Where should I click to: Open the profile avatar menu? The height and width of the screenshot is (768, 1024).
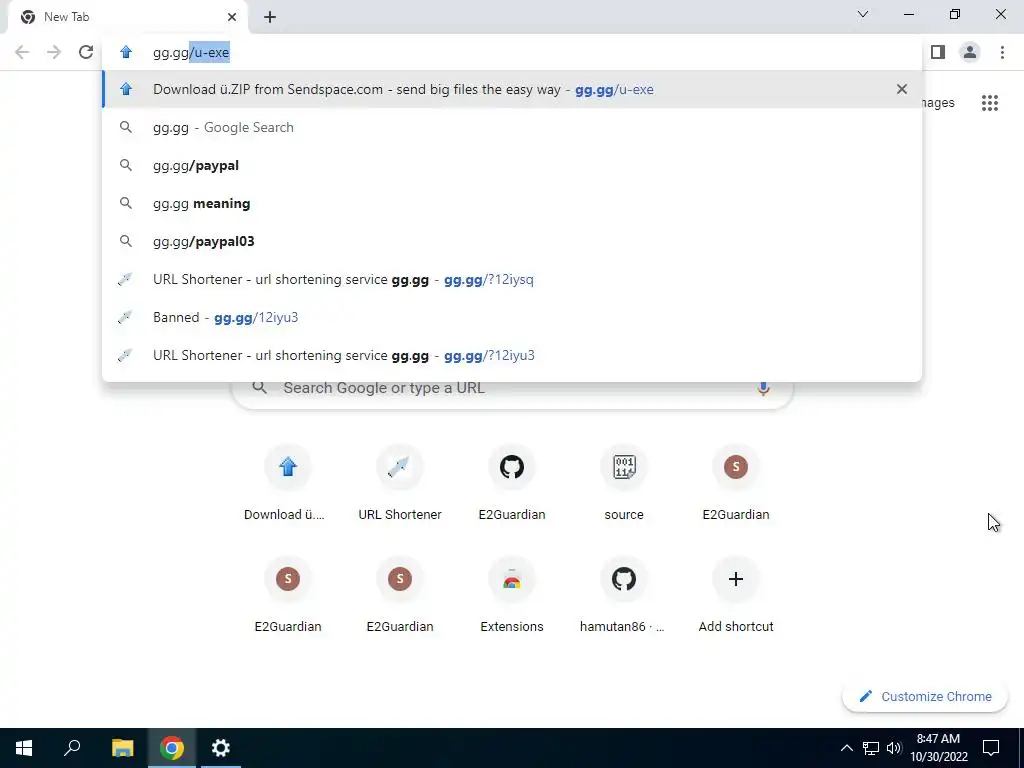(x=970, y=52)
